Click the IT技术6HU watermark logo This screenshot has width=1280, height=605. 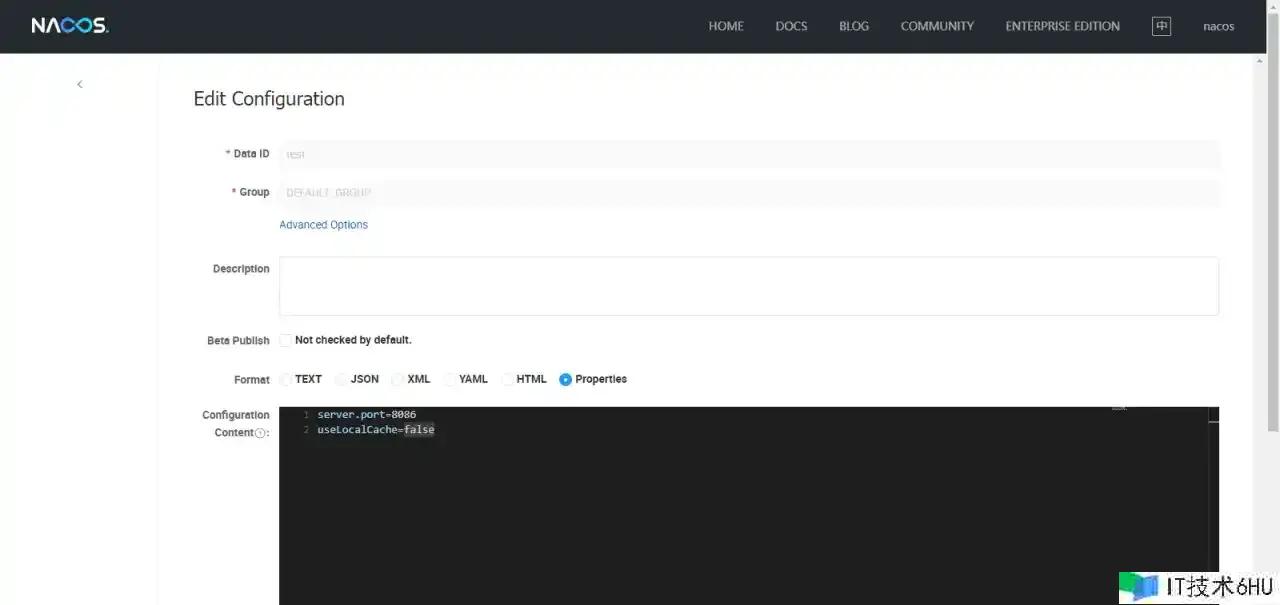pyautogui.click(x=1196, y=586)
